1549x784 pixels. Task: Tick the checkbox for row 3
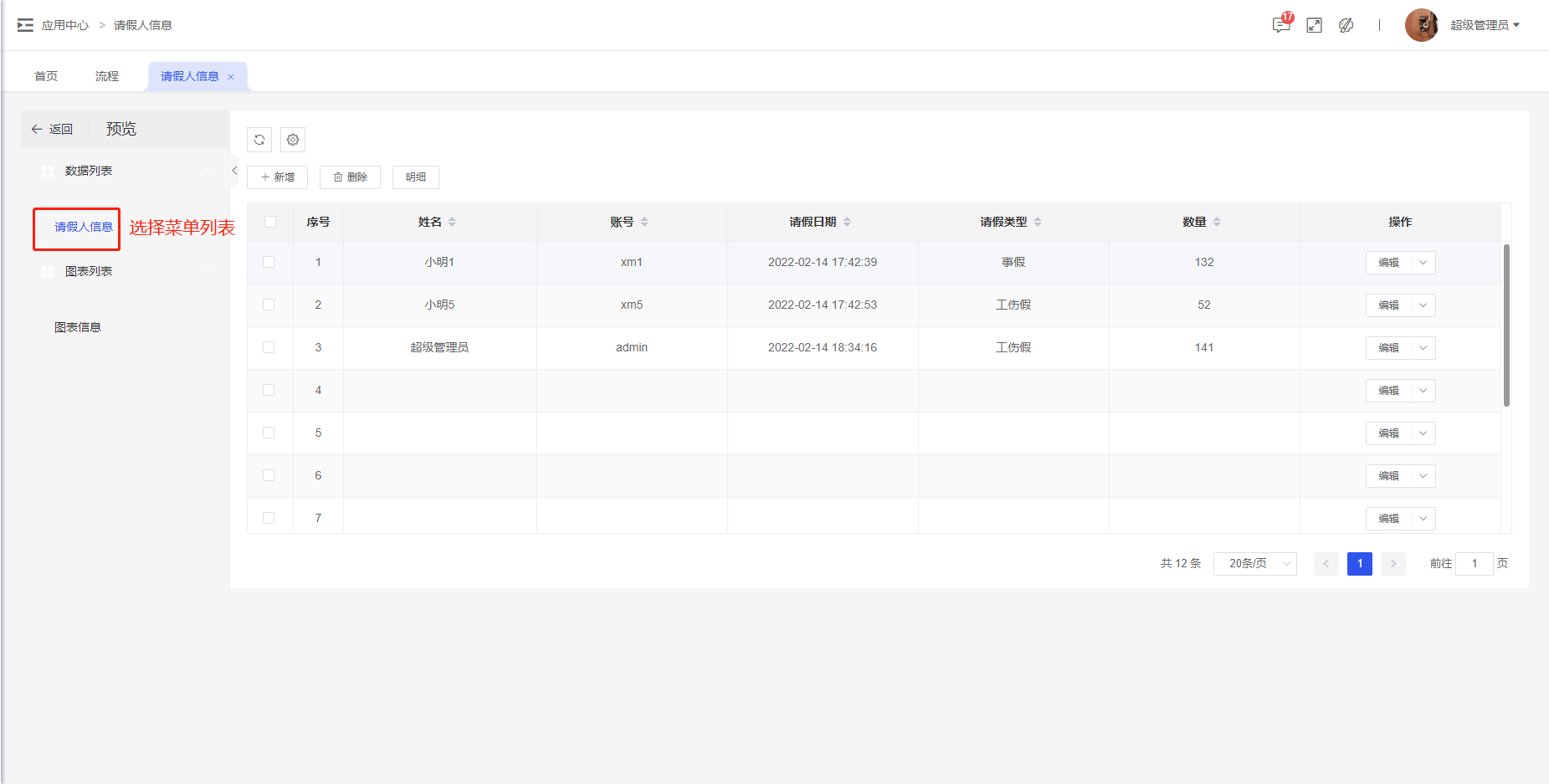269,347
